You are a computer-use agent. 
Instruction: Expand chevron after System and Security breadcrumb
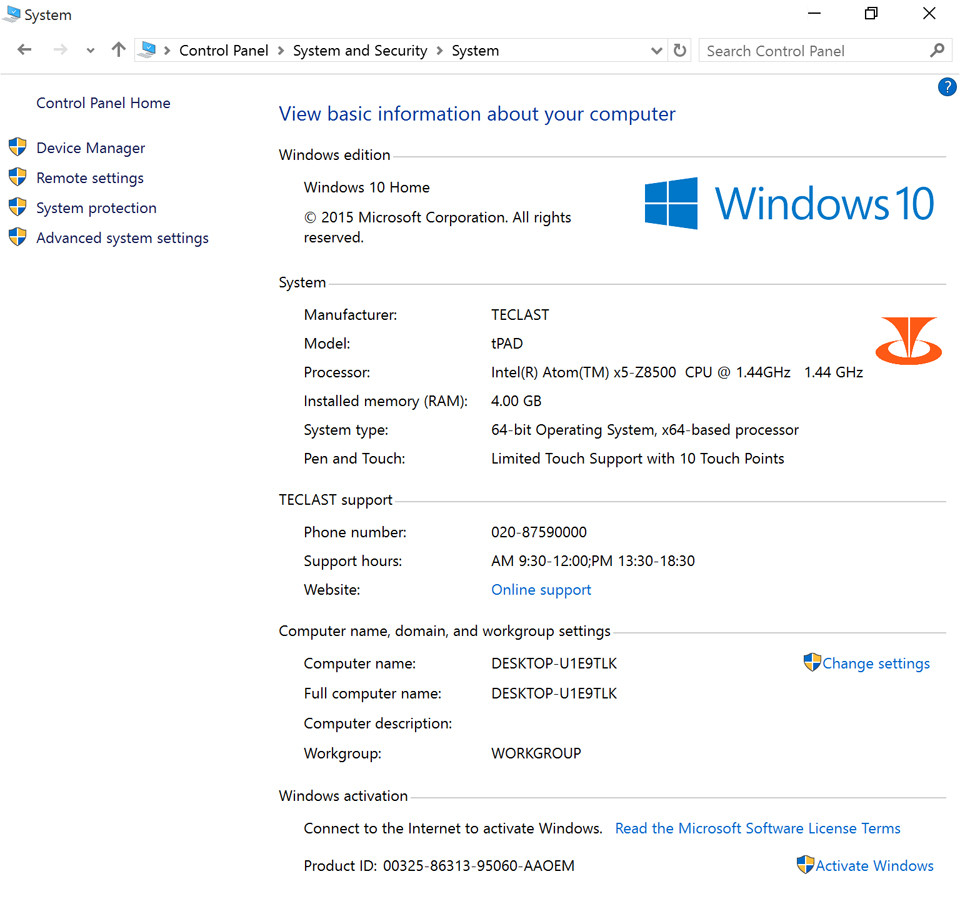[x=440, y=51]
